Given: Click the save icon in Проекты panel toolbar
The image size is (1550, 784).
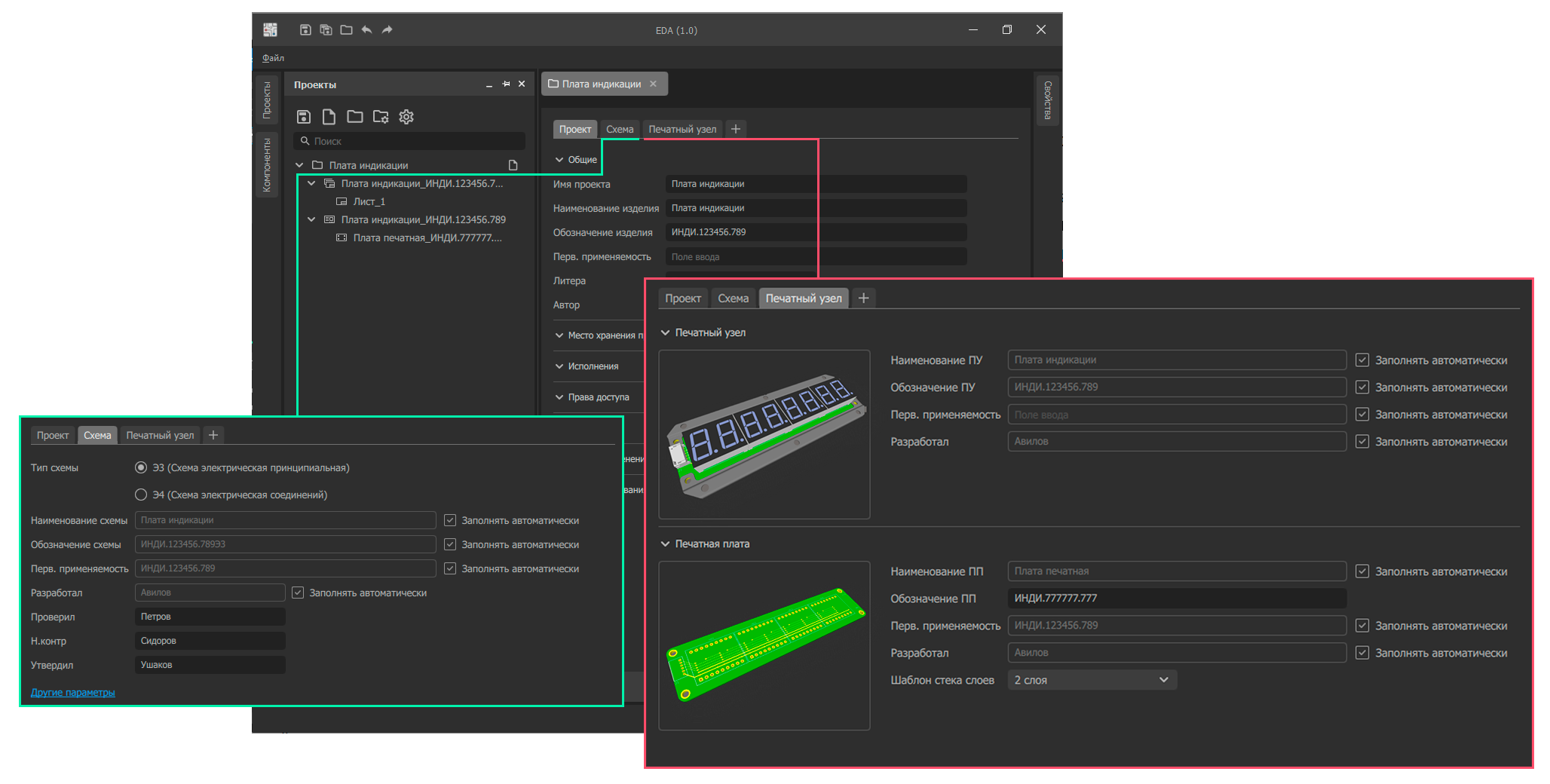Looking at the screenshot, I should tap(303, 117).
